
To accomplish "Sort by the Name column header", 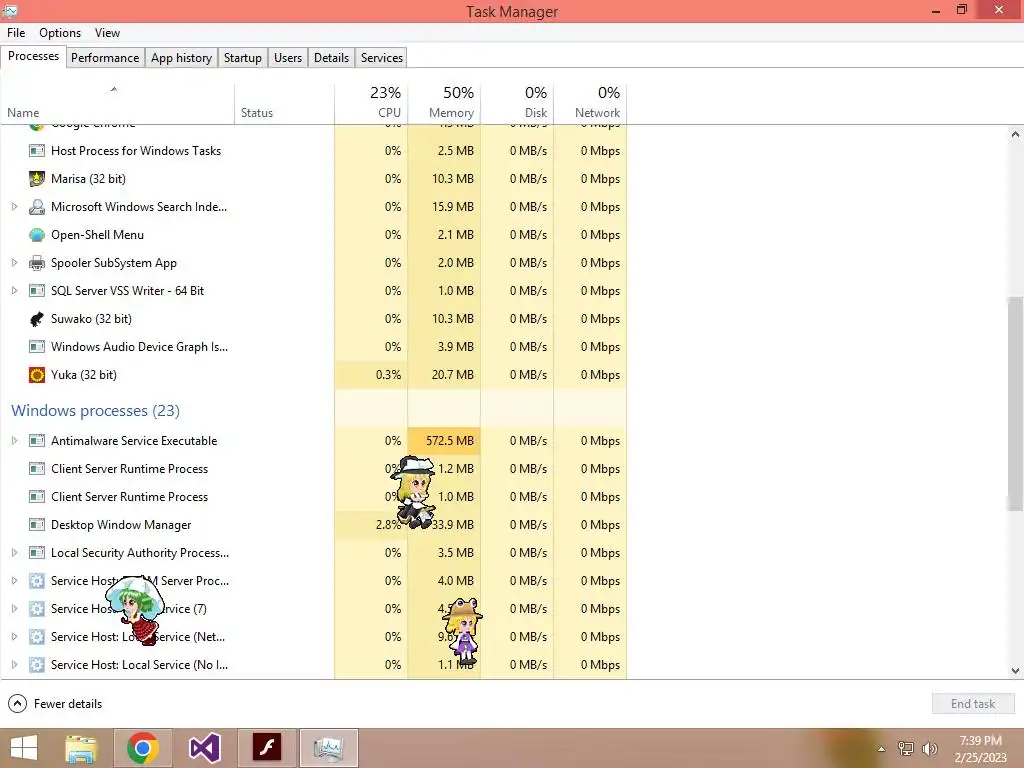I will click(x=118, y=103).
